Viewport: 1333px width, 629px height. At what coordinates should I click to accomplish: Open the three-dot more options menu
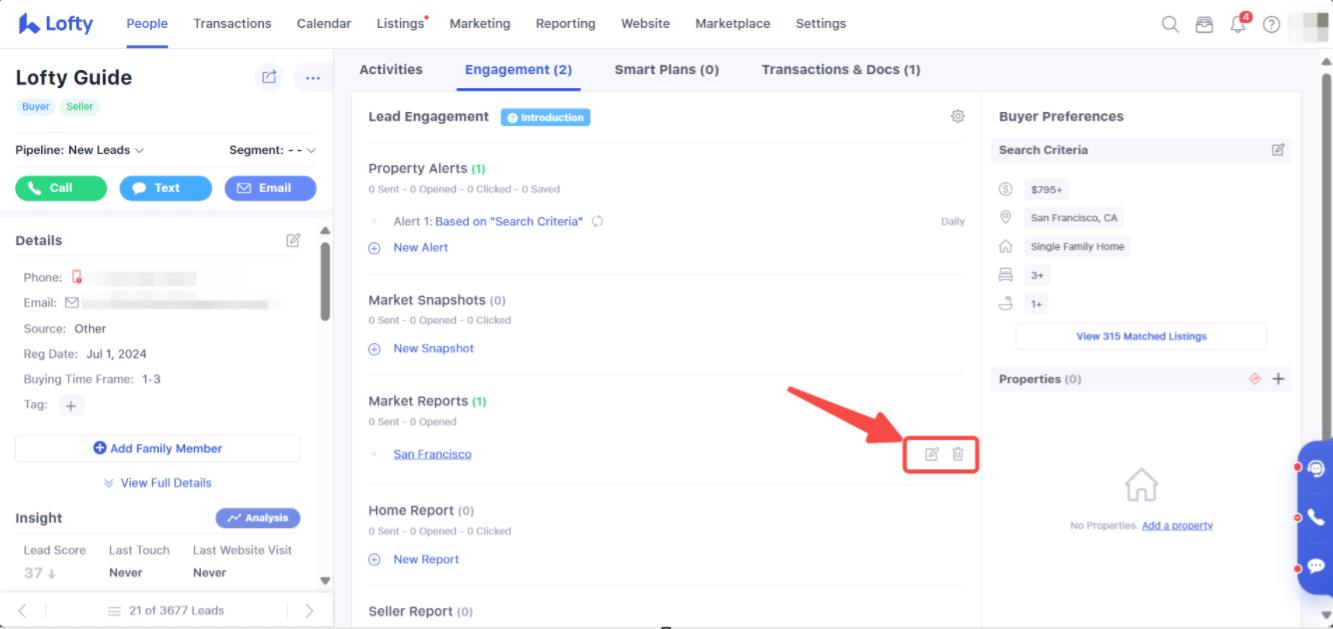313,77
